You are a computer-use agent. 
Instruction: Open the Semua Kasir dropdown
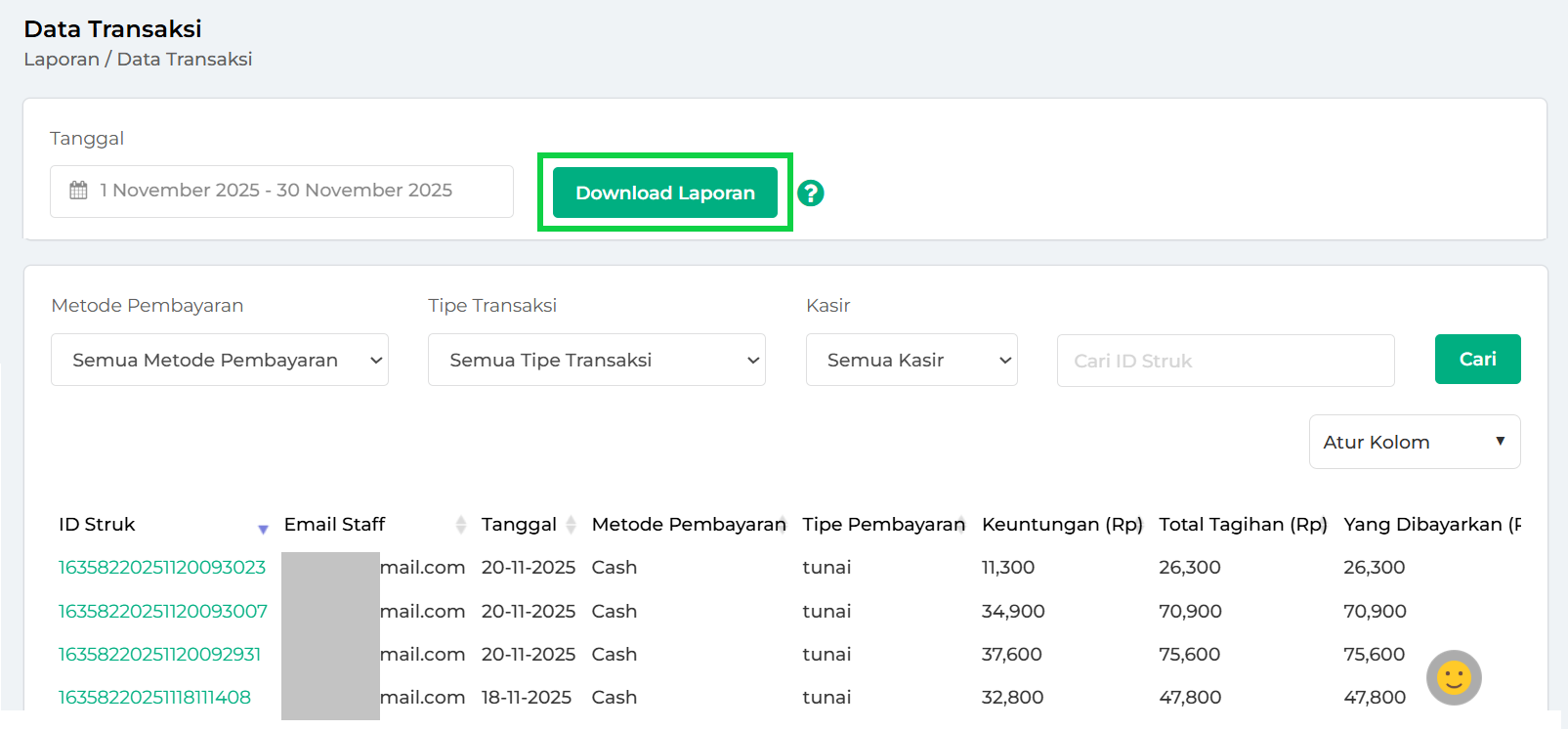pyautogui.click(x=911, y=360)
